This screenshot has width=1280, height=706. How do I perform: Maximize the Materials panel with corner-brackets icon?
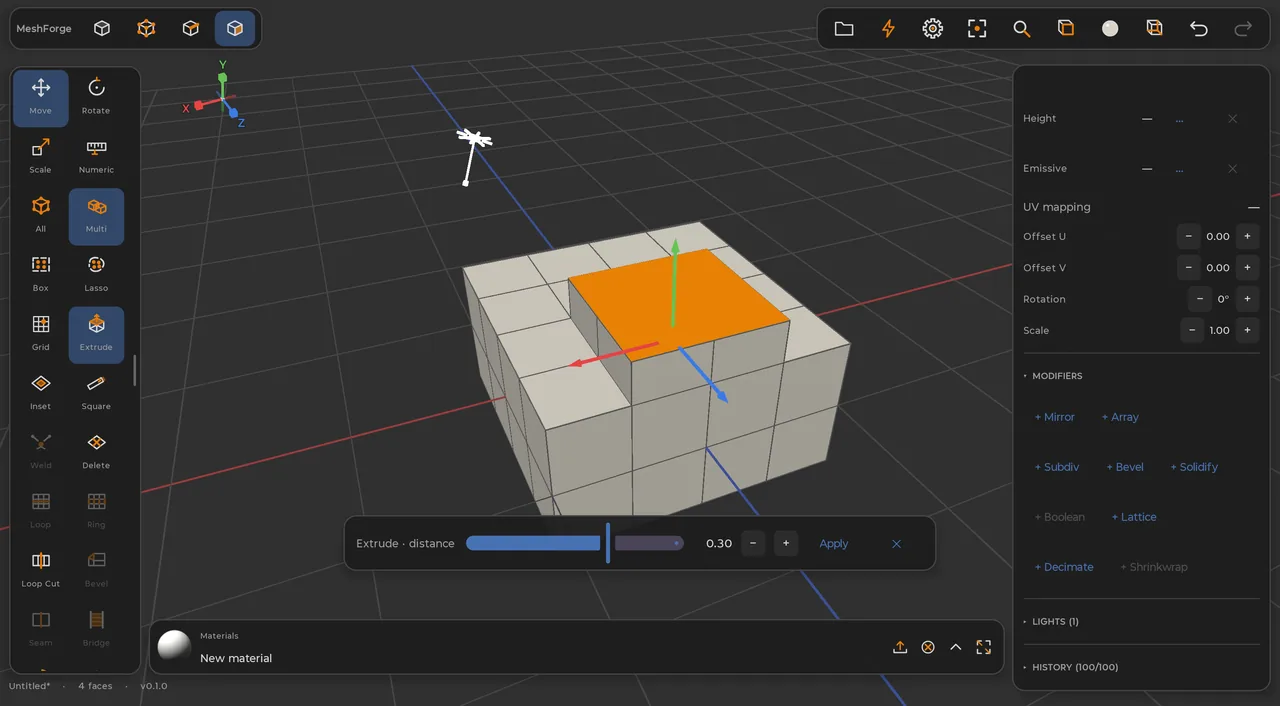[x=984, y=647]
